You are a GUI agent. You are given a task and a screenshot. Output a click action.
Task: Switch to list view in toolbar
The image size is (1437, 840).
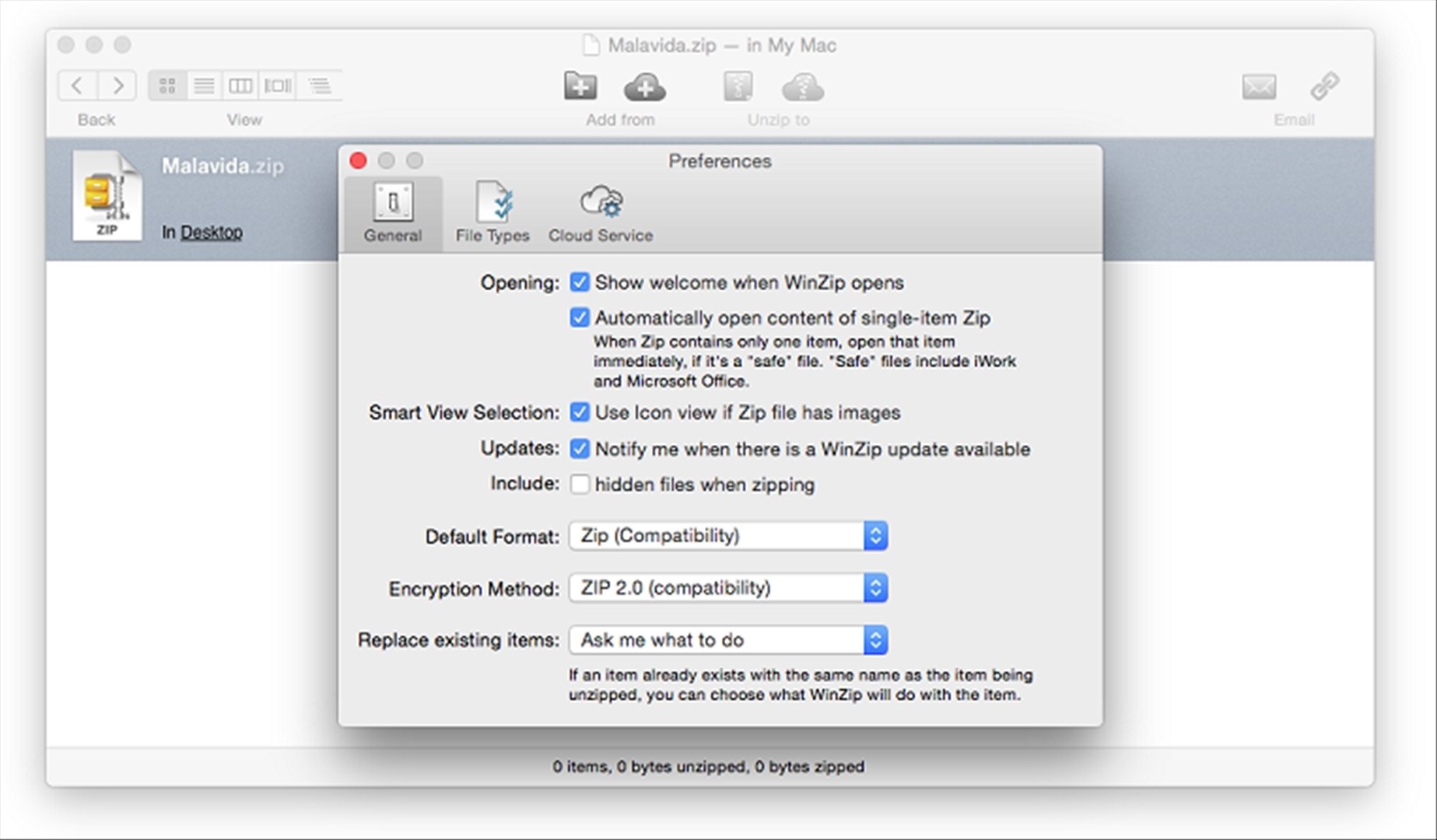coord(204,85)
